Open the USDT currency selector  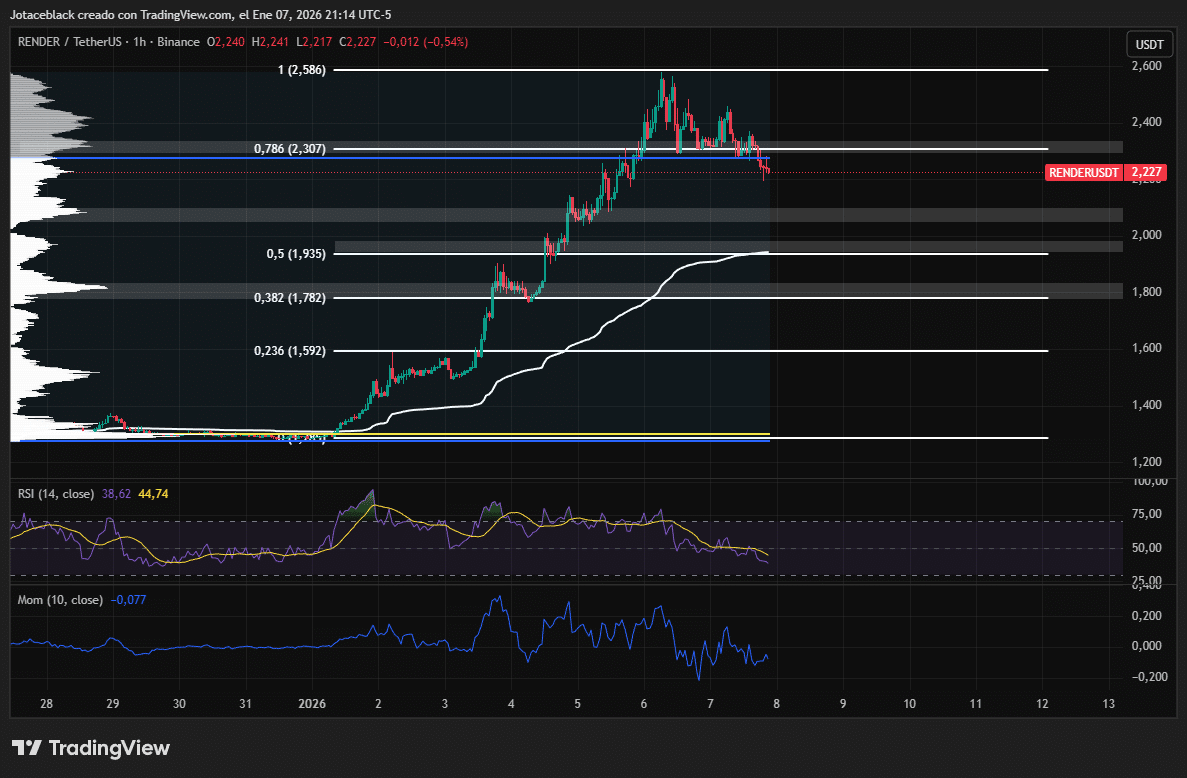coord(1145,44)
